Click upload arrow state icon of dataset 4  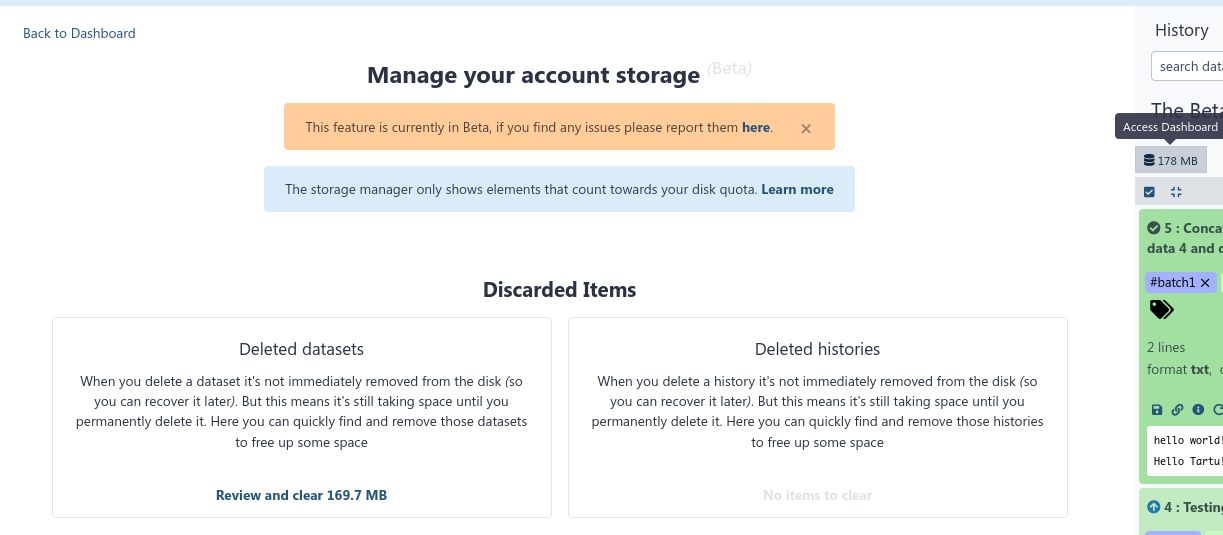coord(1153,507)
